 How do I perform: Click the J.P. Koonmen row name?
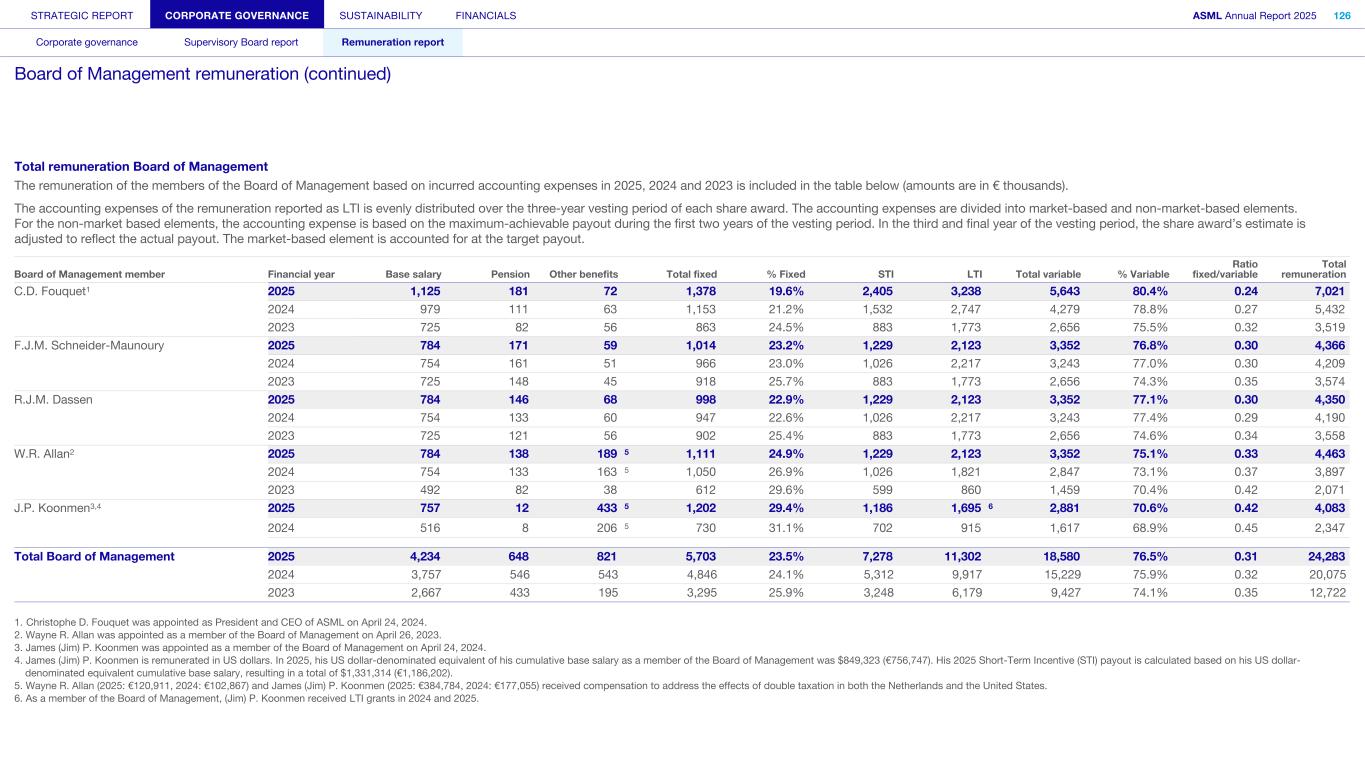click(55, 507)
